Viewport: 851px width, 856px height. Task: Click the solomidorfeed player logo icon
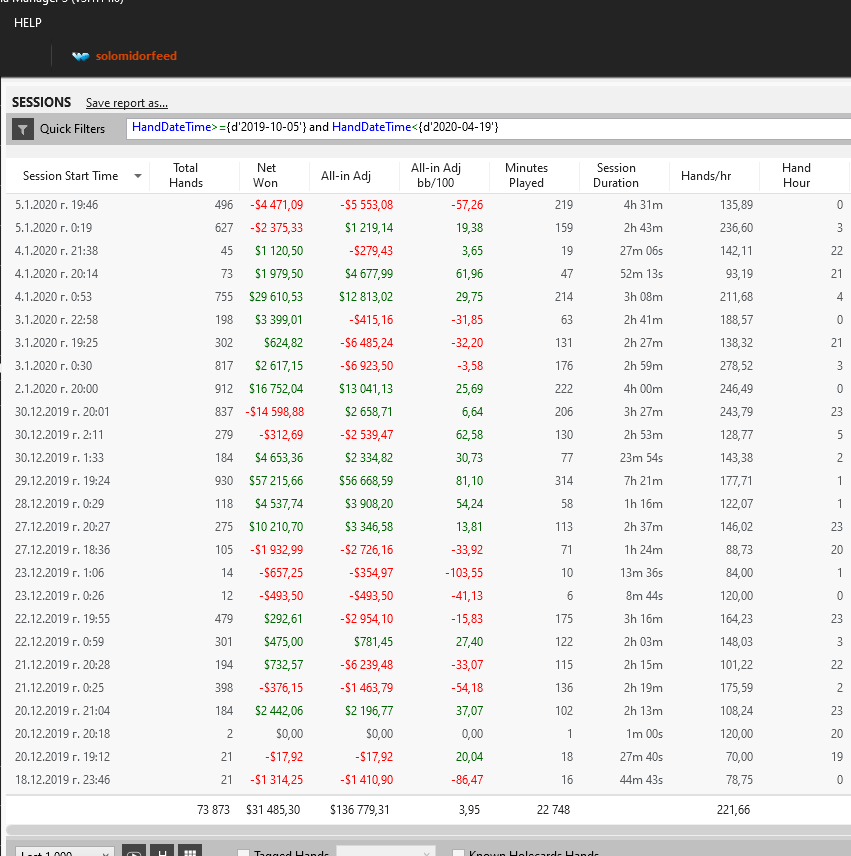point(81,56)
